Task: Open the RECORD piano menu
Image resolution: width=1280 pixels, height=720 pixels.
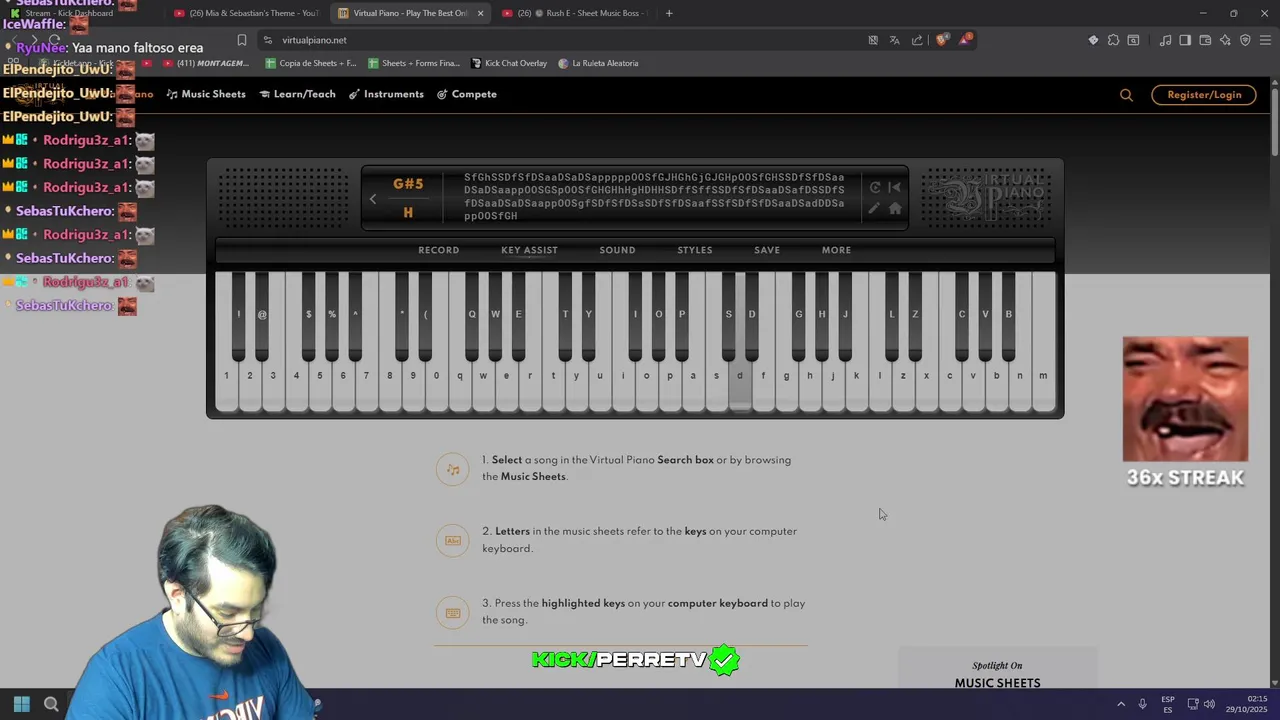Action: pos(439,250)
